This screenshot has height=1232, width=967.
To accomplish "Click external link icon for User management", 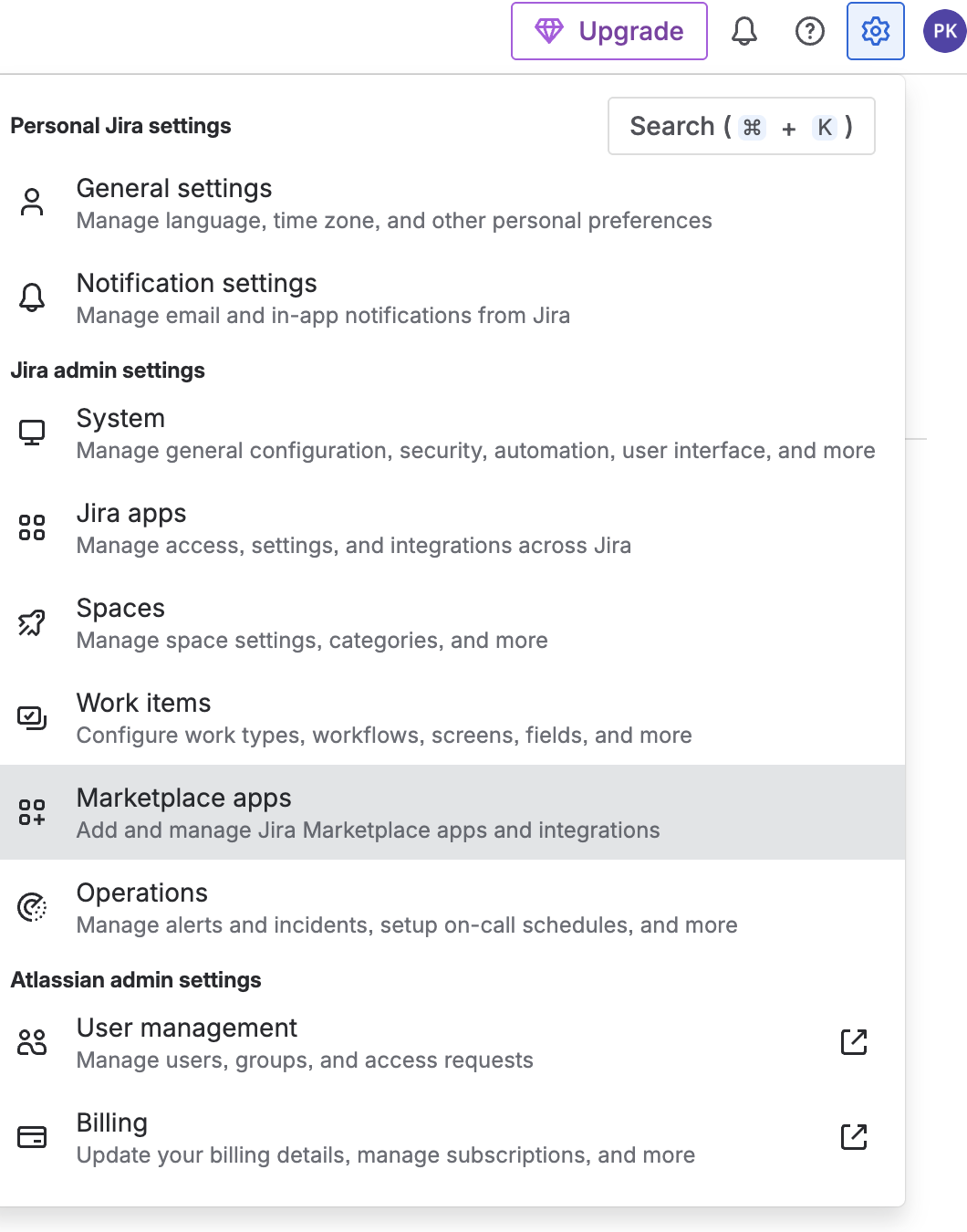I will (x=854, y=1042).
